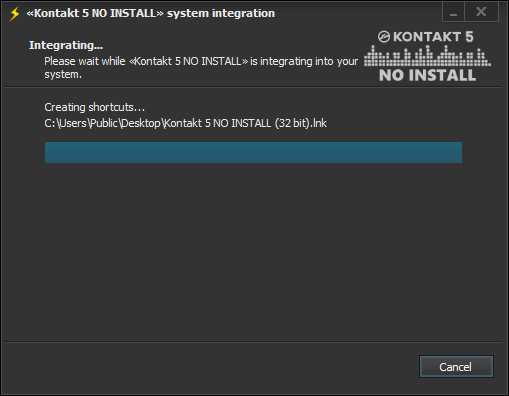Click the circular Kontakt logo emblem
Screen dimensions: 509x396
[384, 37]
